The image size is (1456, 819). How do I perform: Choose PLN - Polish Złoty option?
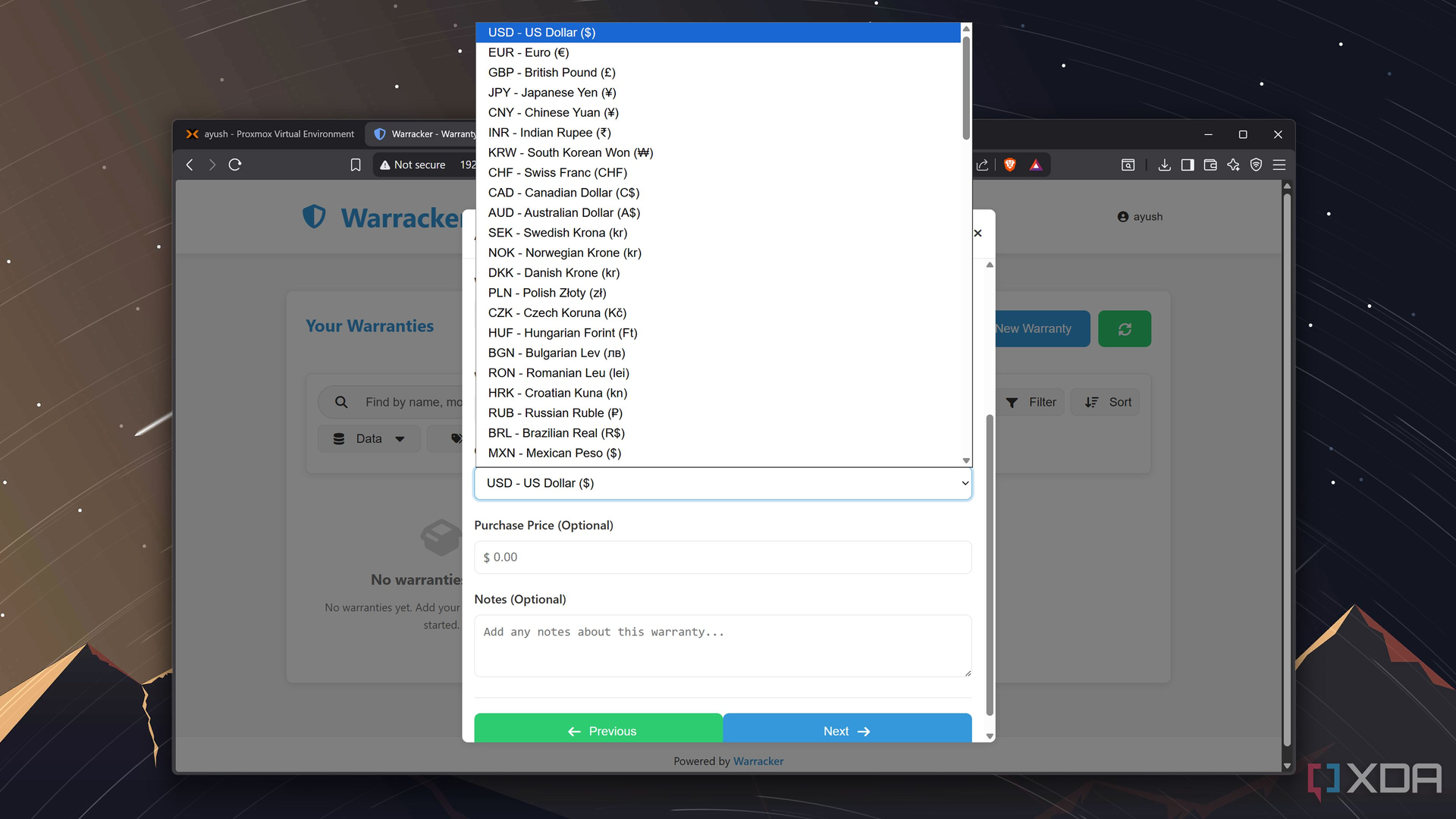pos(718,293)
